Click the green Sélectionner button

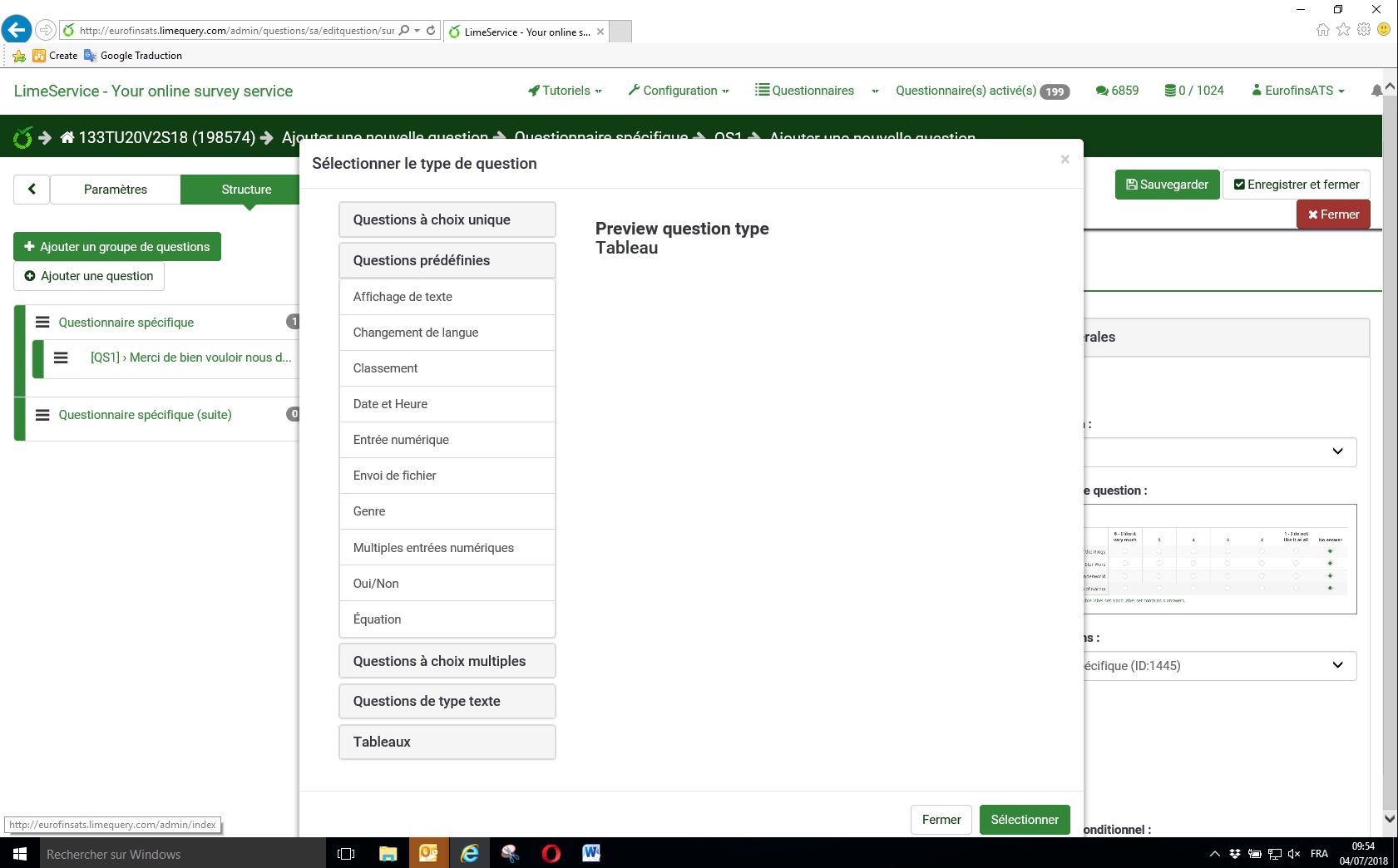(1024, 820)
